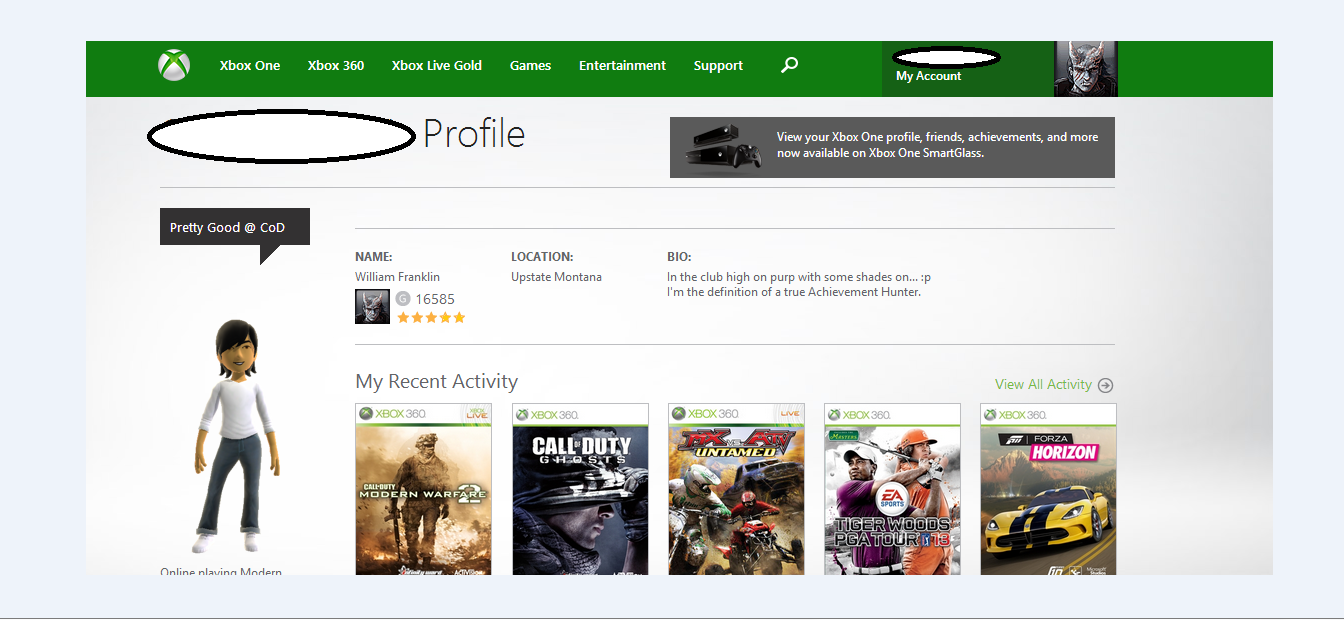
Task: Open the Support menu
Action: click(x=718, y=65)
